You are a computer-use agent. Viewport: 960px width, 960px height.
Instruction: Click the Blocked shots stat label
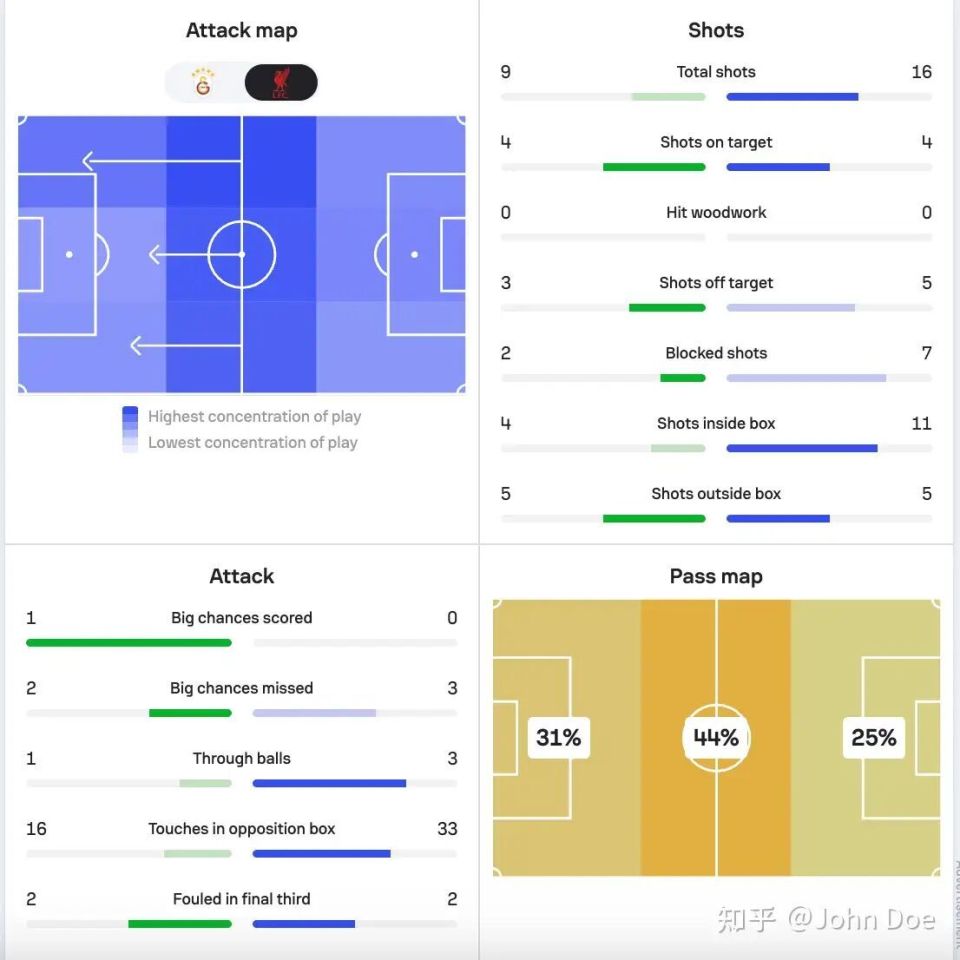[716, 353]
